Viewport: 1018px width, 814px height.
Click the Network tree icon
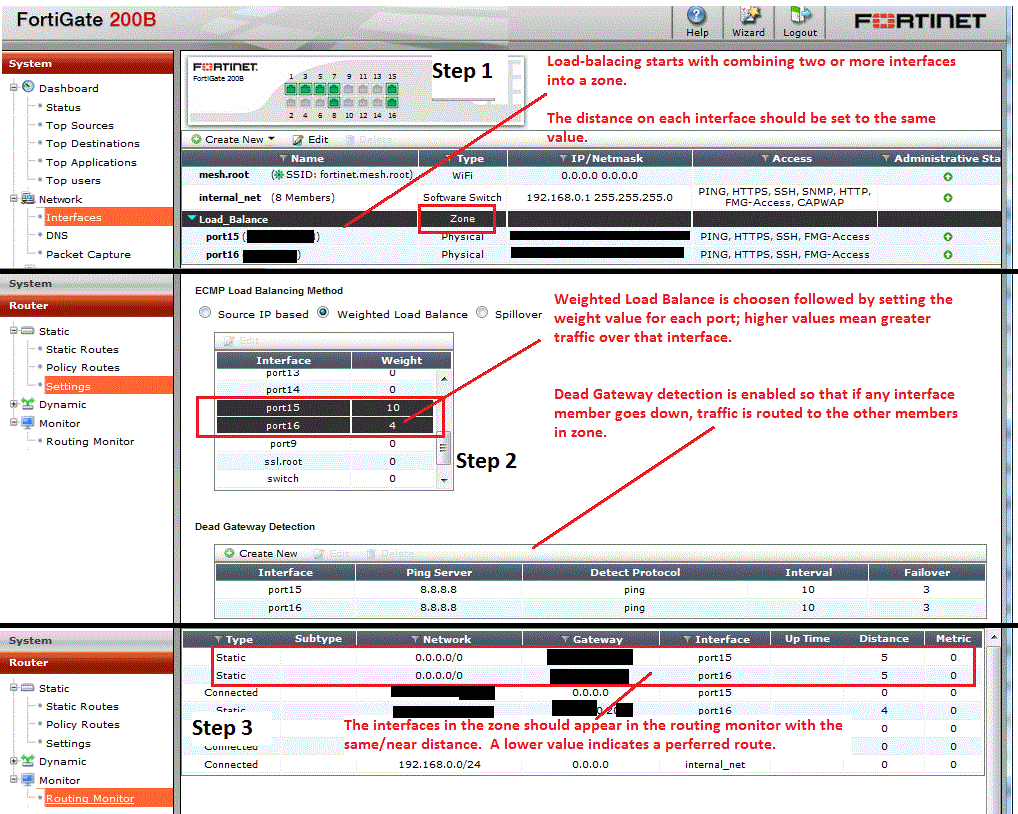point(28,198)
